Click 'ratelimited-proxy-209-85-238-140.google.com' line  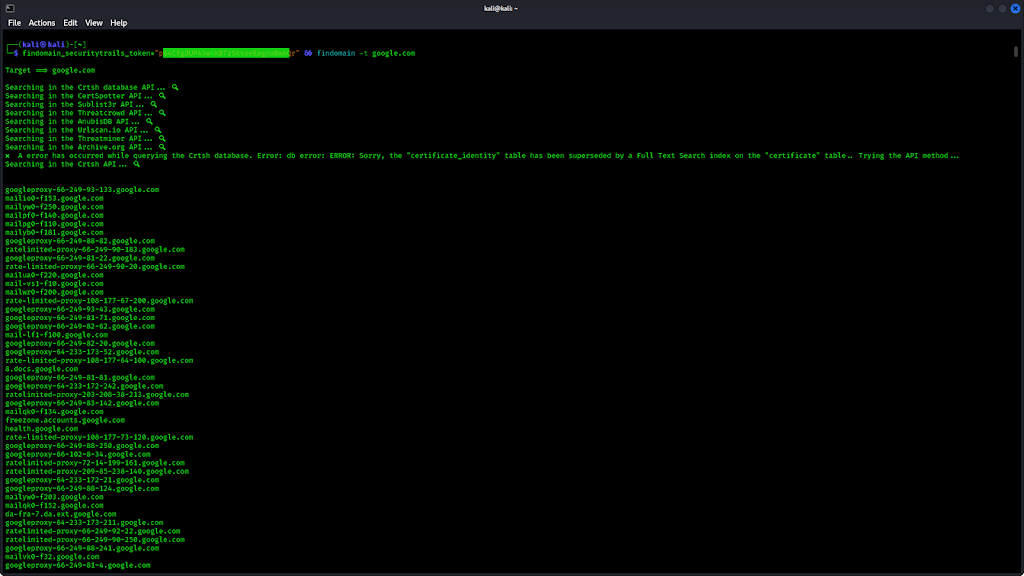pyautogui.click(x=97, y=471)
